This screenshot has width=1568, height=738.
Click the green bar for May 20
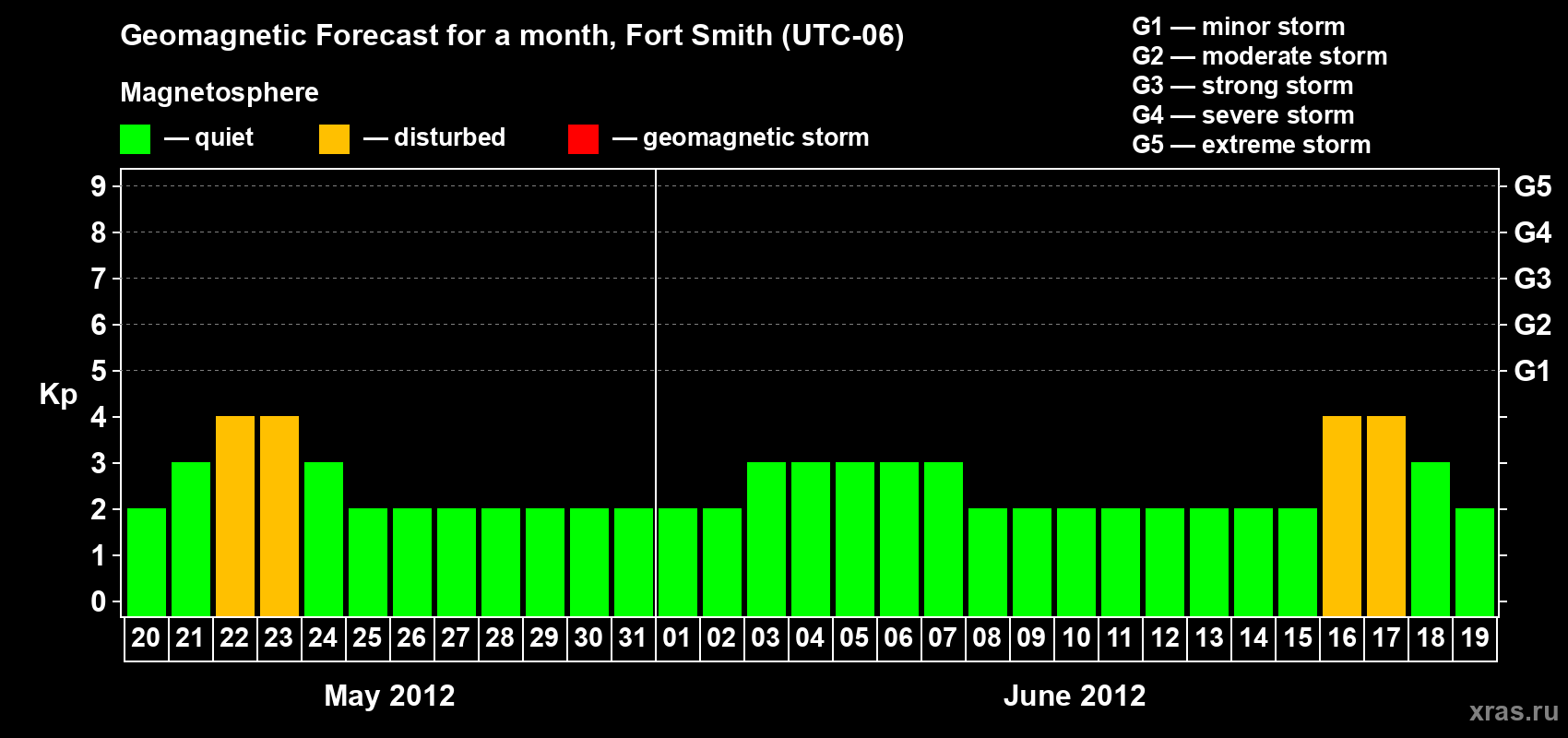tap(147, 563)
